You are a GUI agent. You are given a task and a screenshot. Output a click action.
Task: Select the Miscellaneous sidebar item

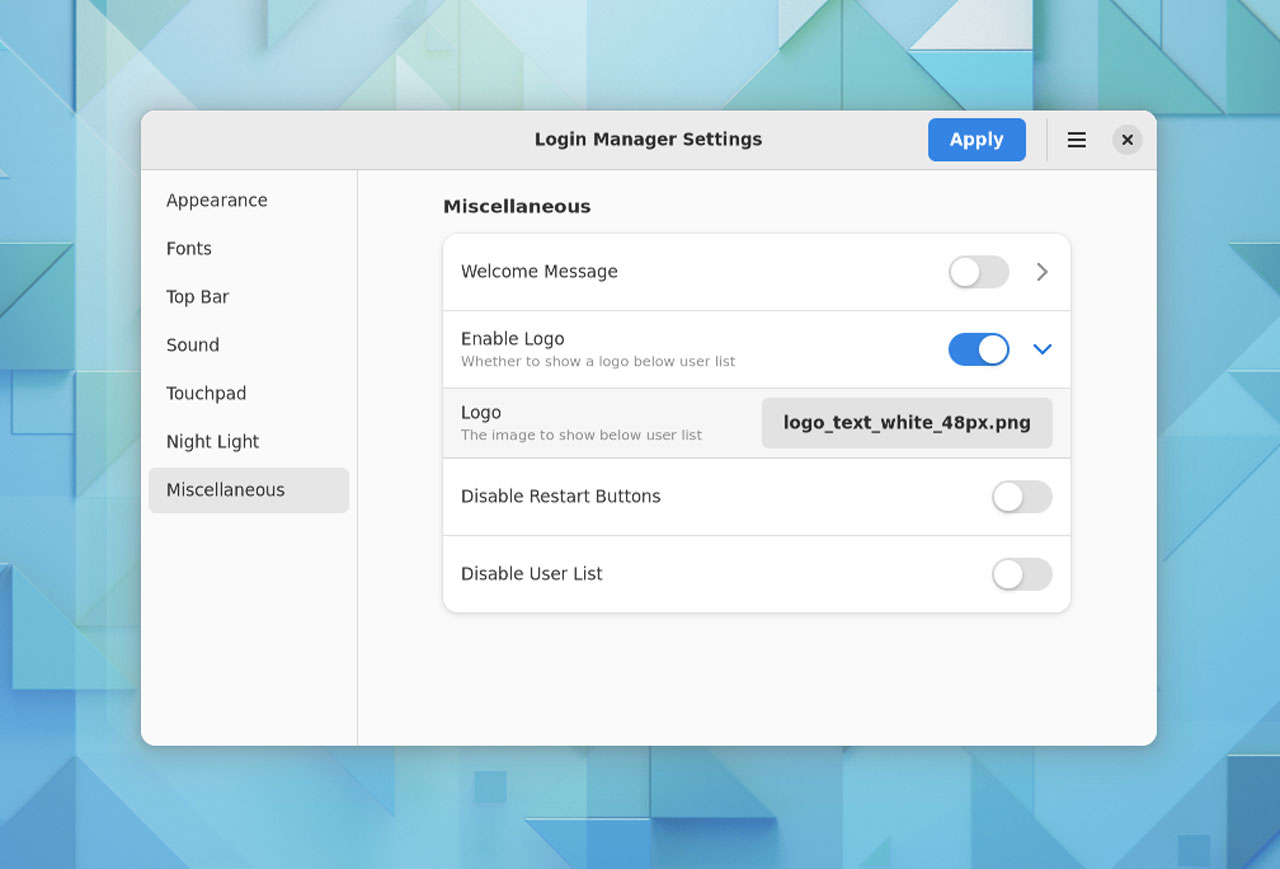tap(249, 490)
